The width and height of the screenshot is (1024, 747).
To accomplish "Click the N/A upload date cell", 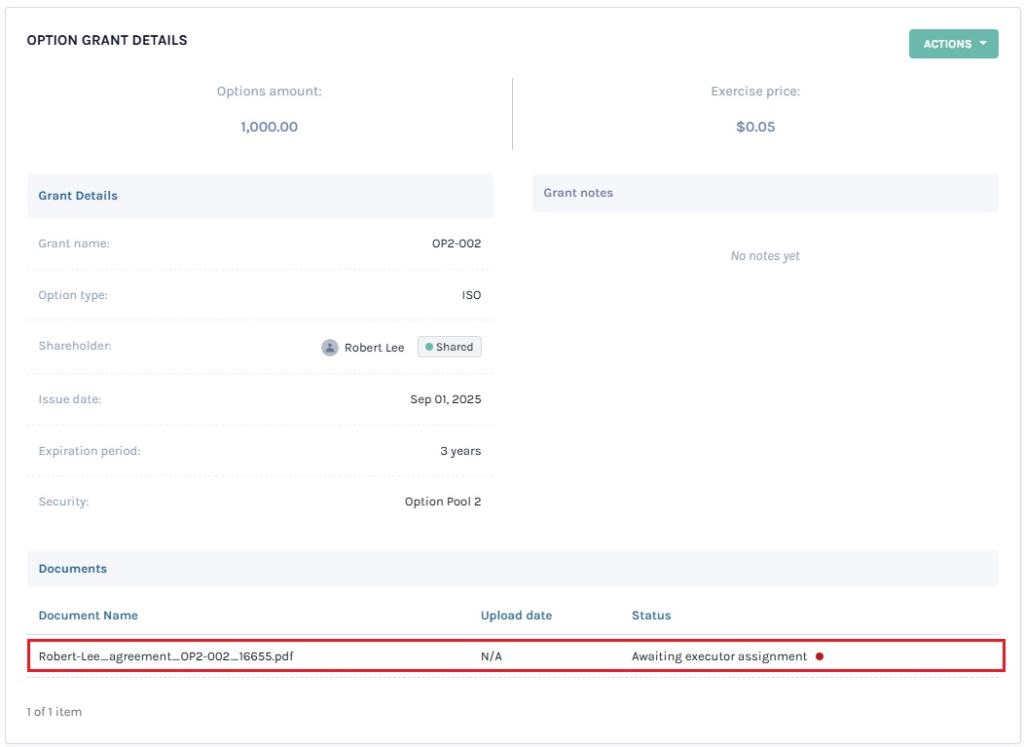I will [491, 657].
